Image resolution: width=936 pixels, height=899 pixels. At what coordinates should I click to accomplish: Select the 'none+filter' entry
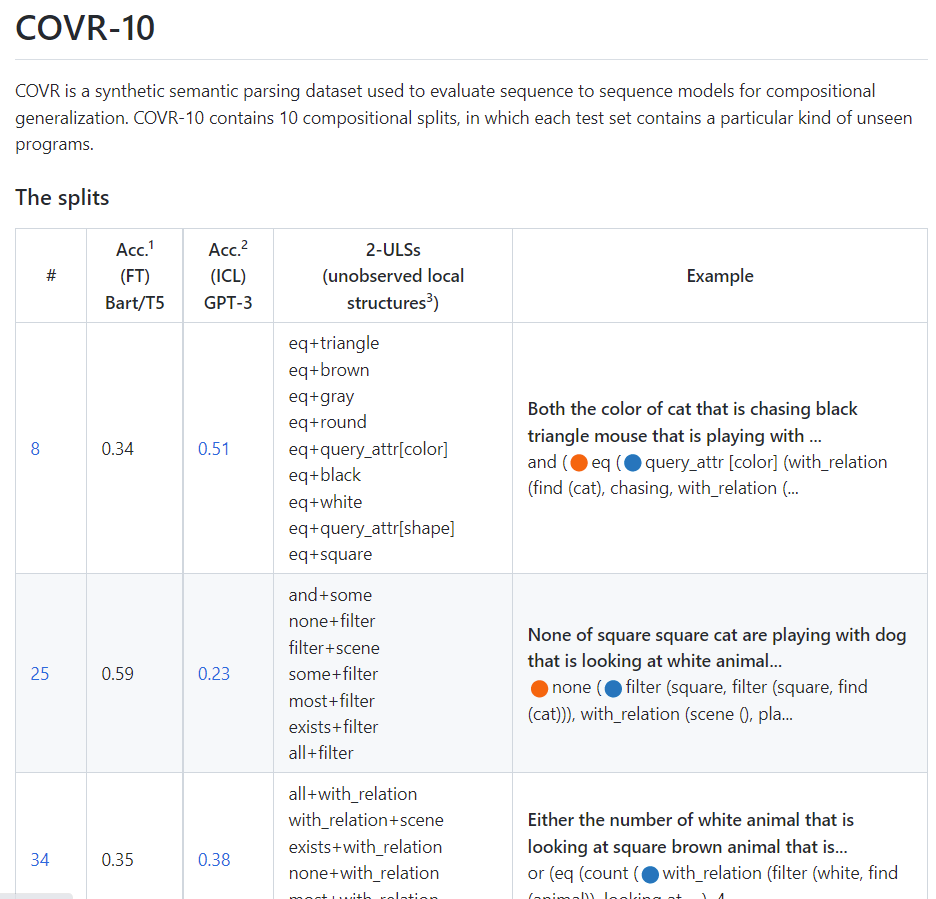[x=332, y=621]
